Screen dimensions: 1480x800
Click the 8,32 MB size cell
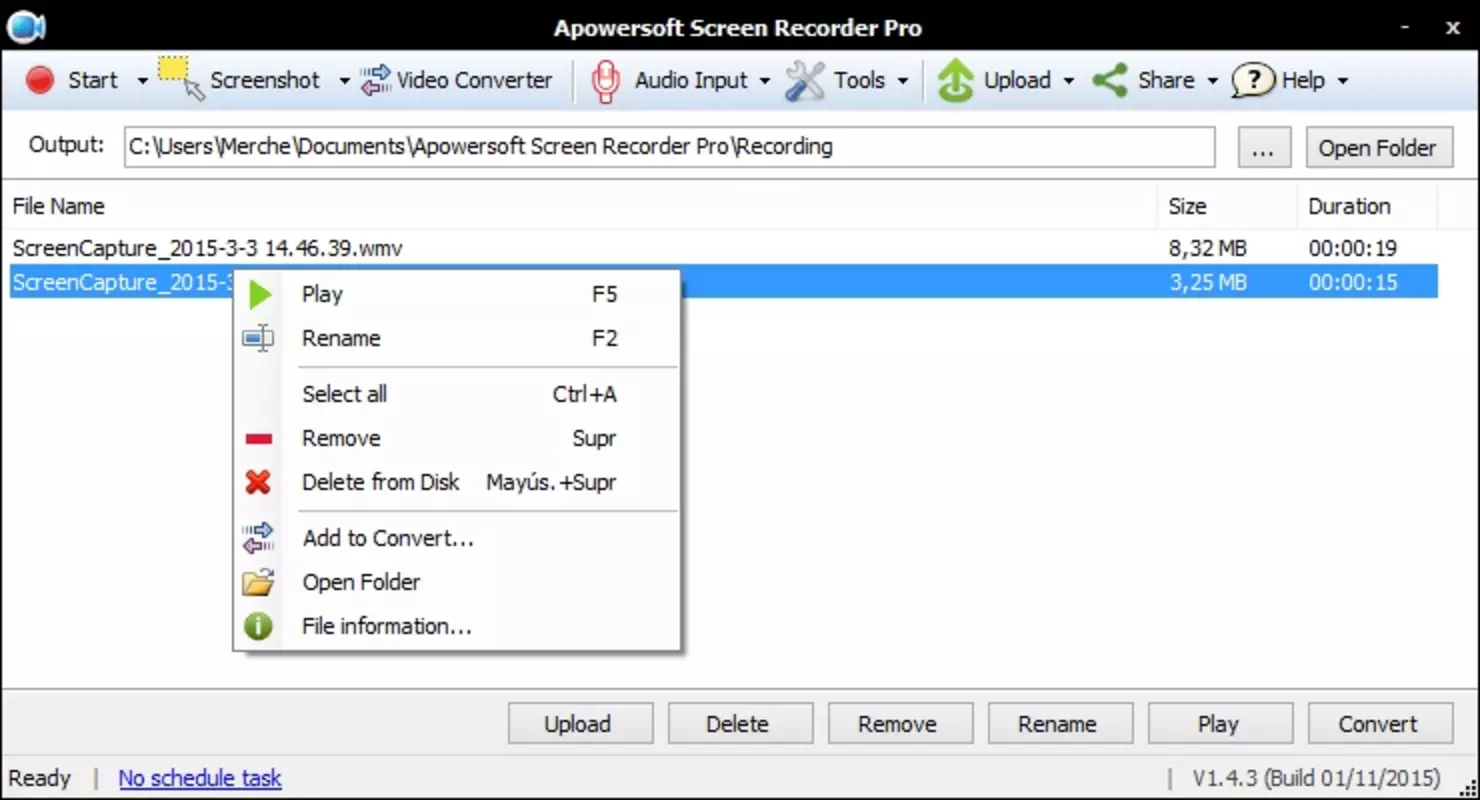coord(1207,248)
